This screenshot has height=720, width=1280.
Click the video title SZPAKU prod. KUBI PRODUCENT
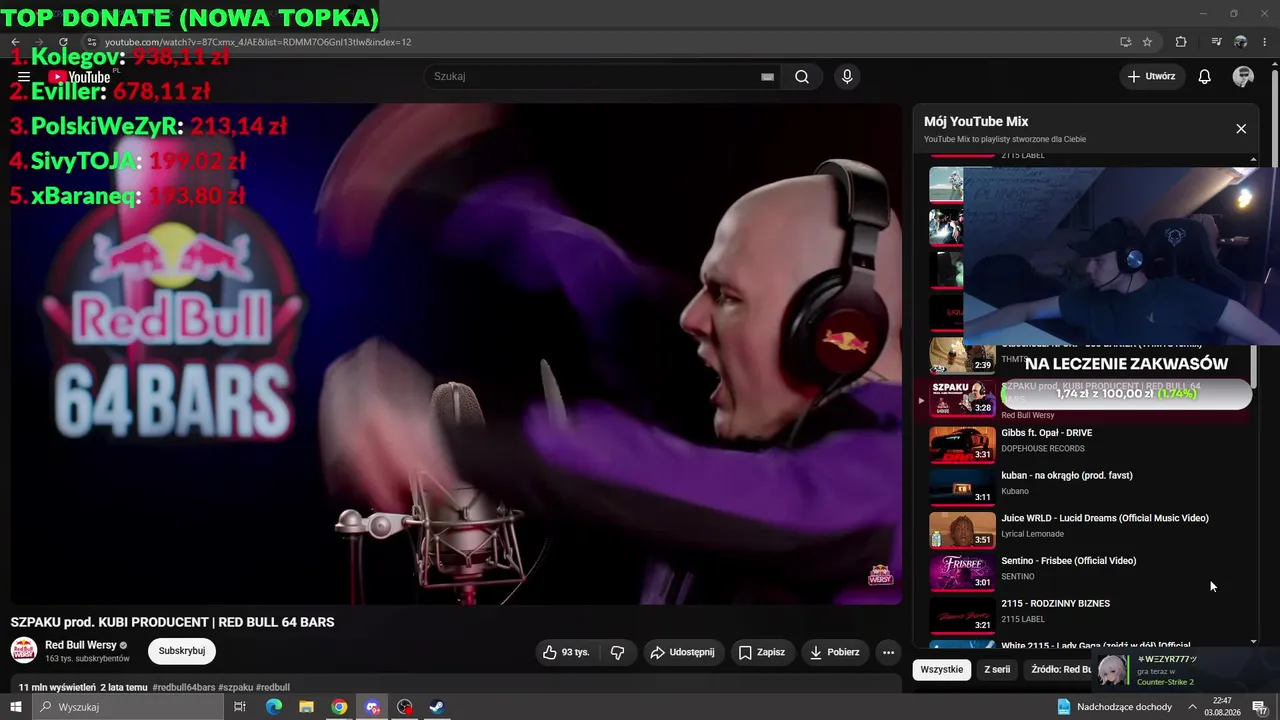point(172,622)
